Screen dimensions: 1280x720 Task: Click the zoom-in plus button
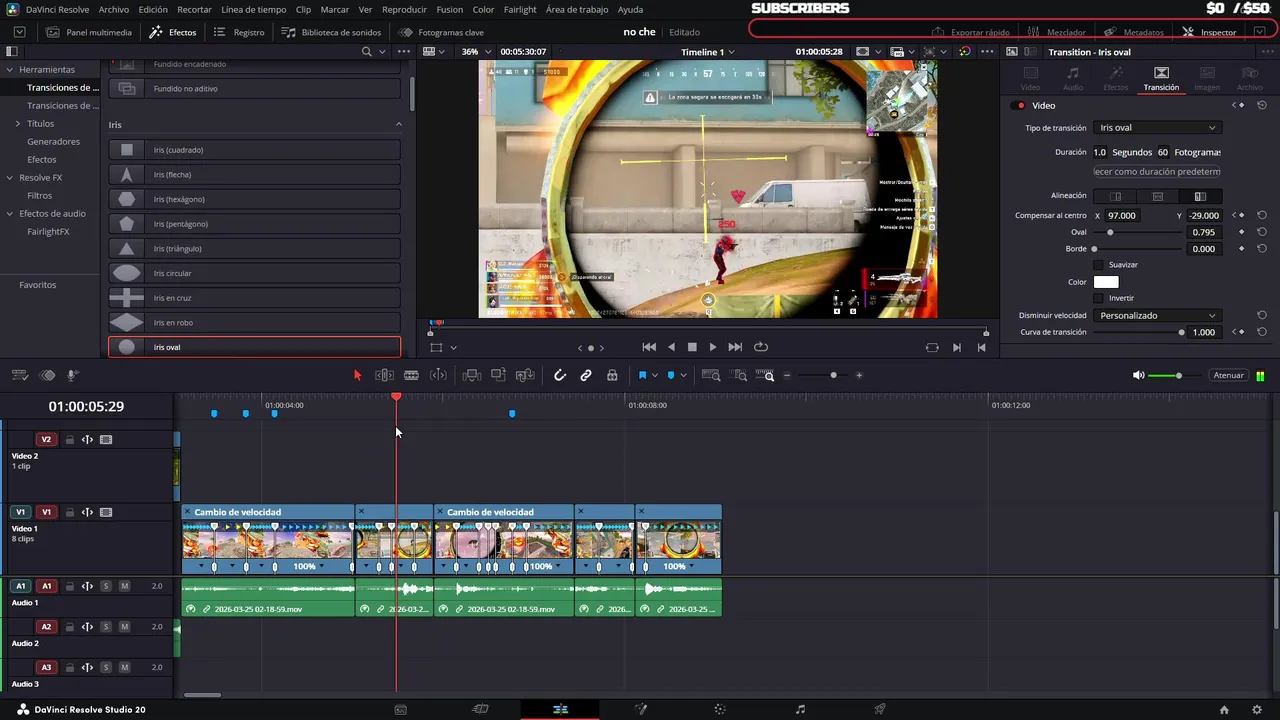click(859, 375)
